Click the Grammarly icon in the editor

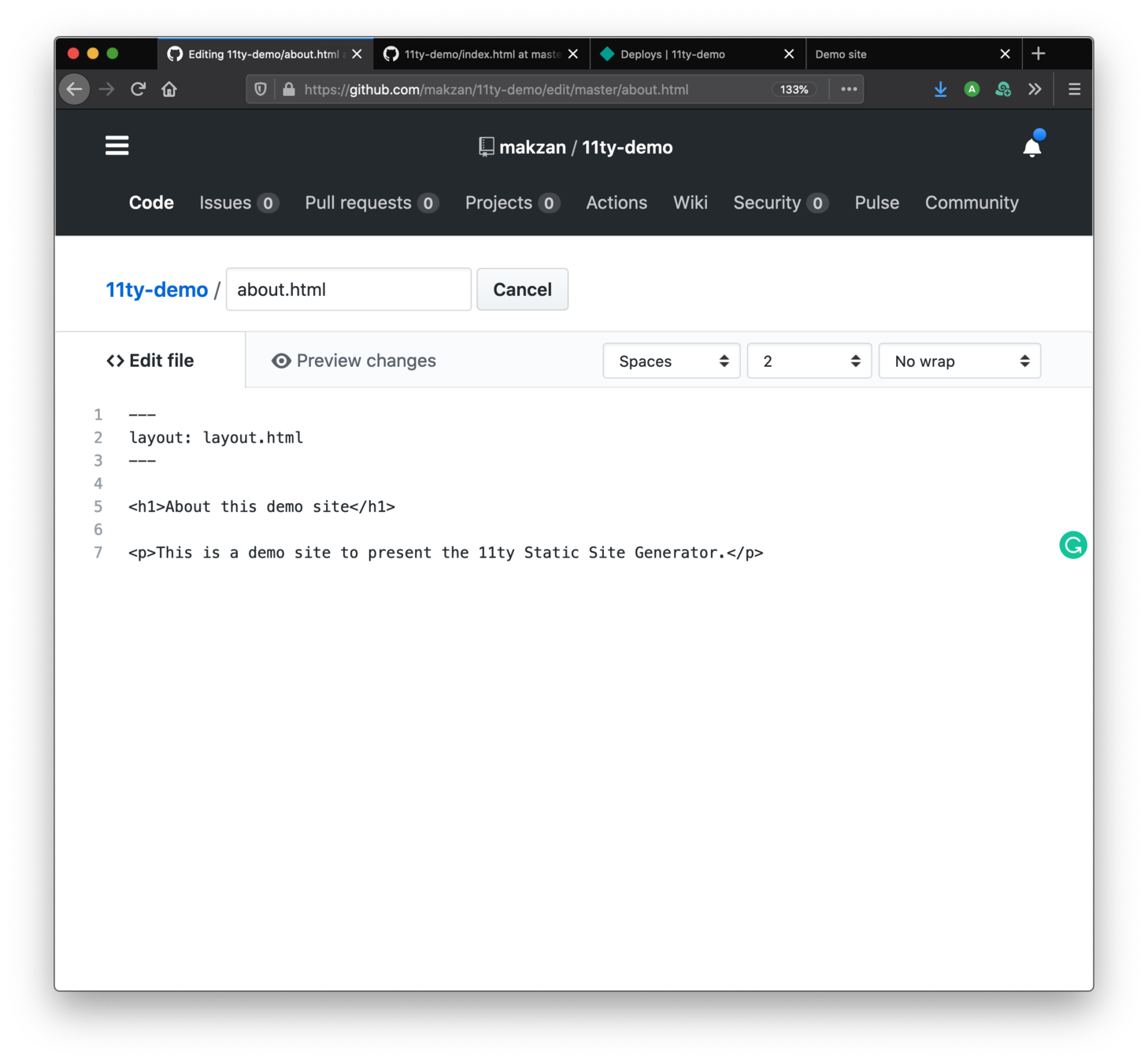[1073, 545]
